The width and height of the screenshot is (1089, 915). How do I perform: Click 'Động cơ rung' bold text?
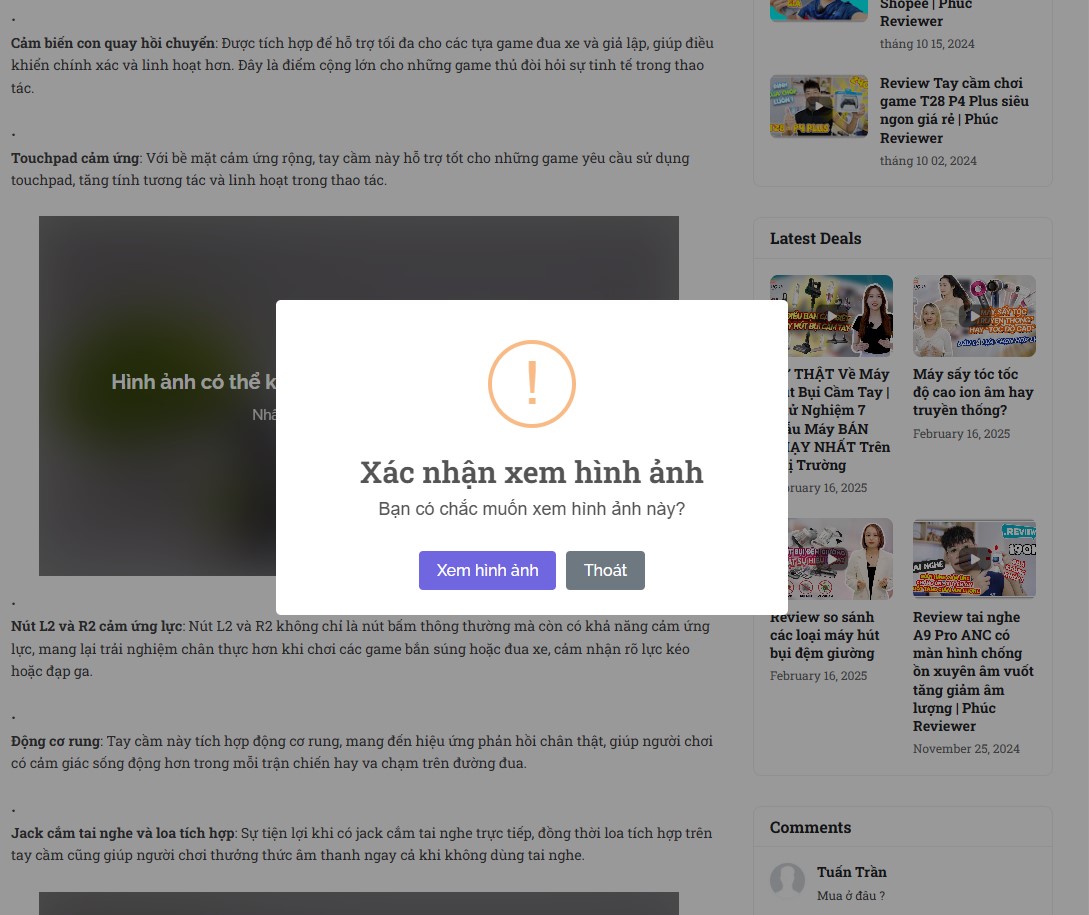56,741
